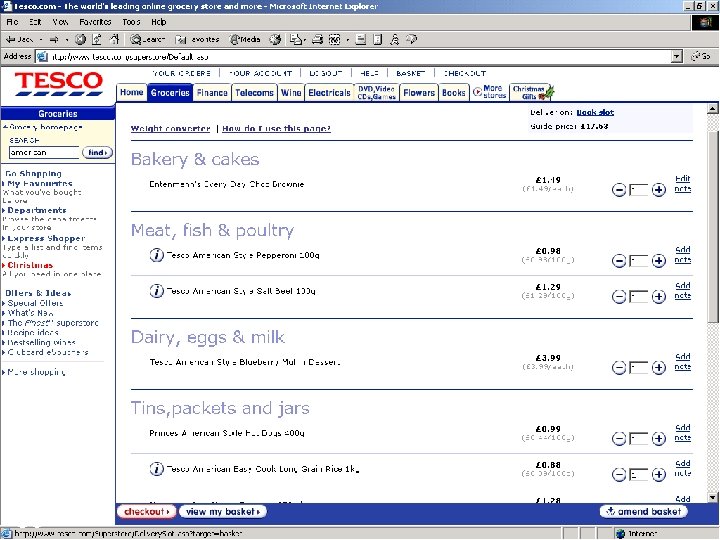
Task: Open the address bar dropdown arrow
Action: pyautogui.click(x=677, y=56)
